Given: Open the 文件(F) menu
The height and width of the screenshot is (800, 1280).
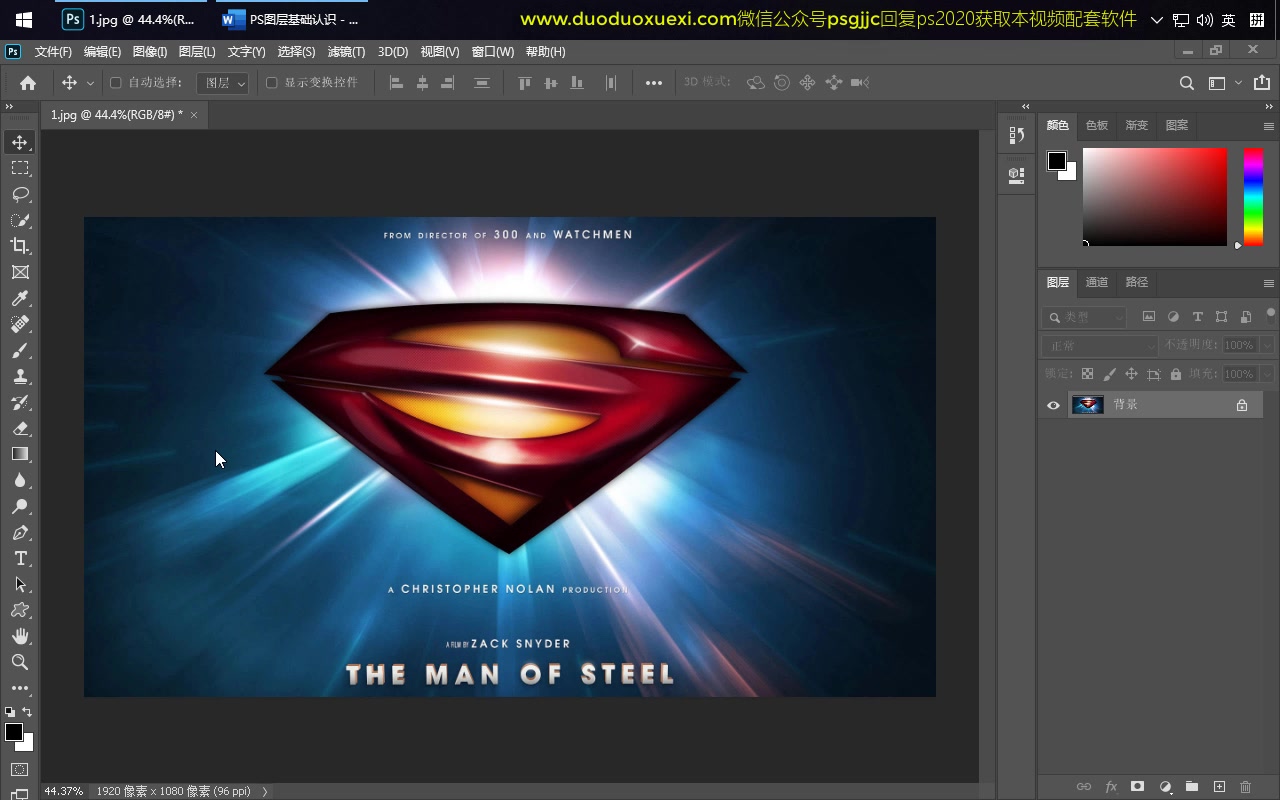Looking at the screenshot, I should pyautogui.click(x=53, y=52).
